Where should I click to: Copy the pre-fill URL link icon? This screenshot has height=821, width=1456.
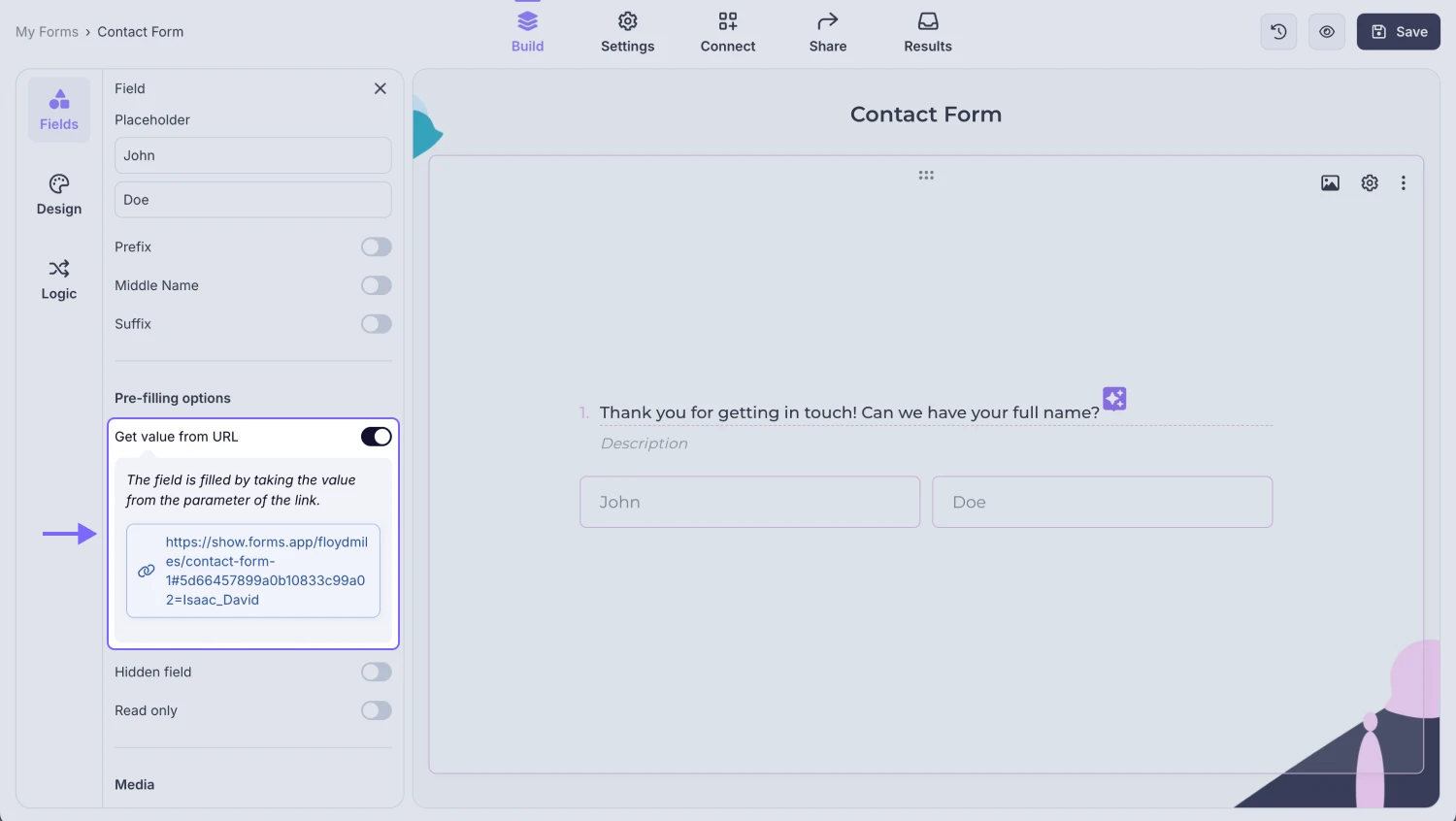tap(147, 571)
